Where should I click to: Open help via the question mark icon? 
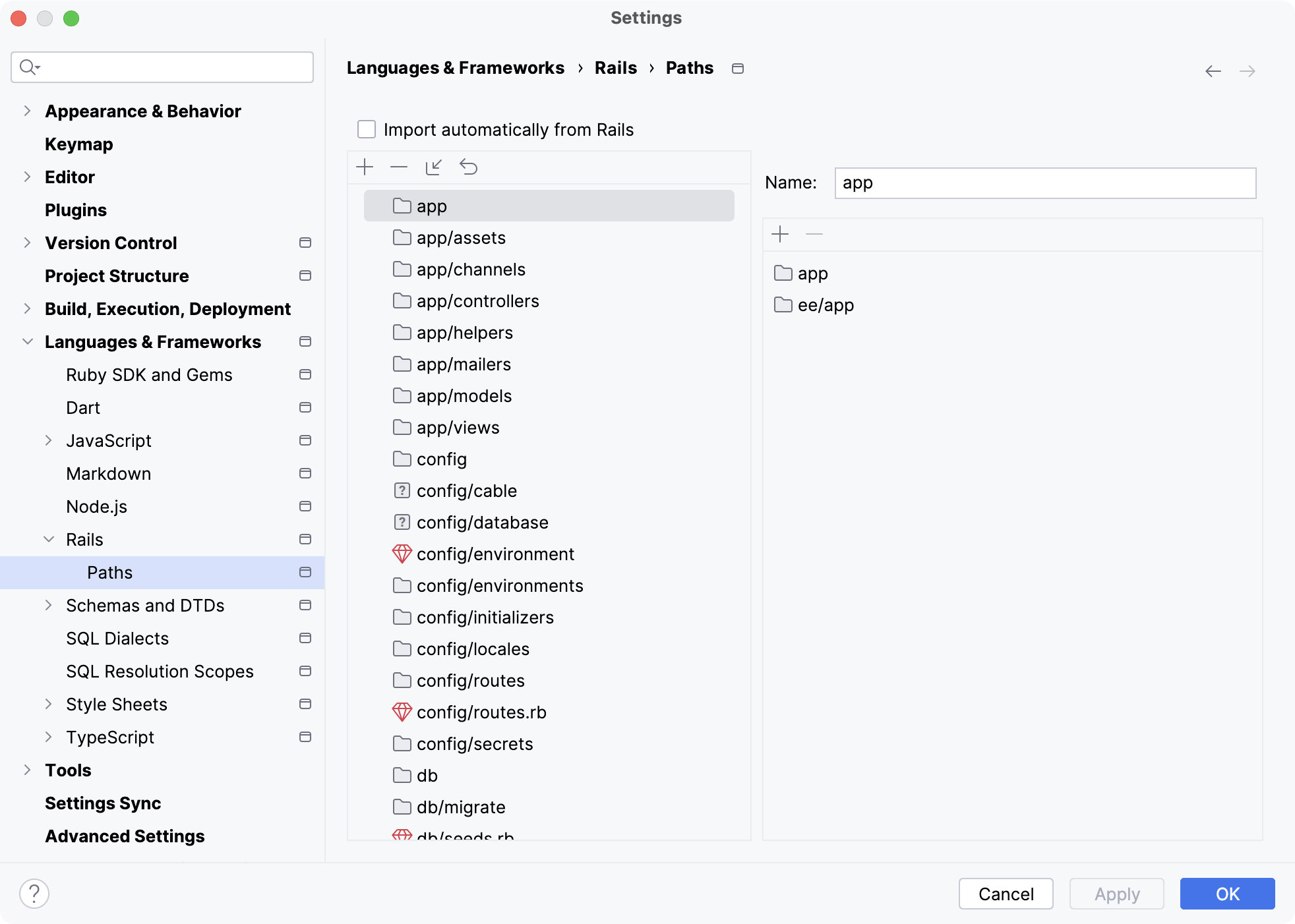pyautogui.click(x=34, y=894)
